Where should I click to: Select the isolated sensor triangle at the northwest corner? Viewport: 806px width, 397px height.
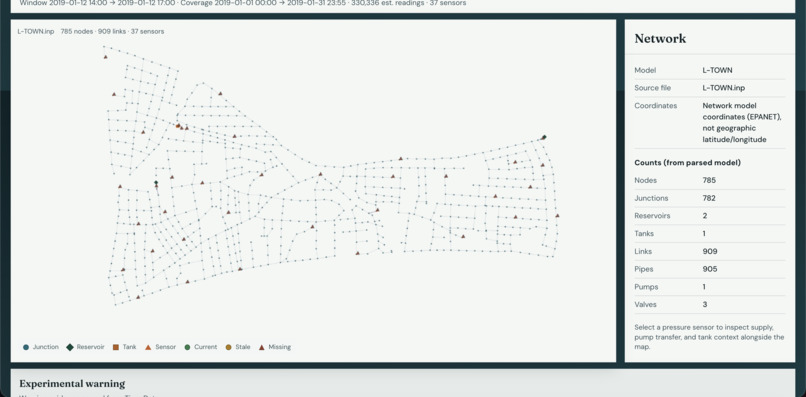pos(105,57)
